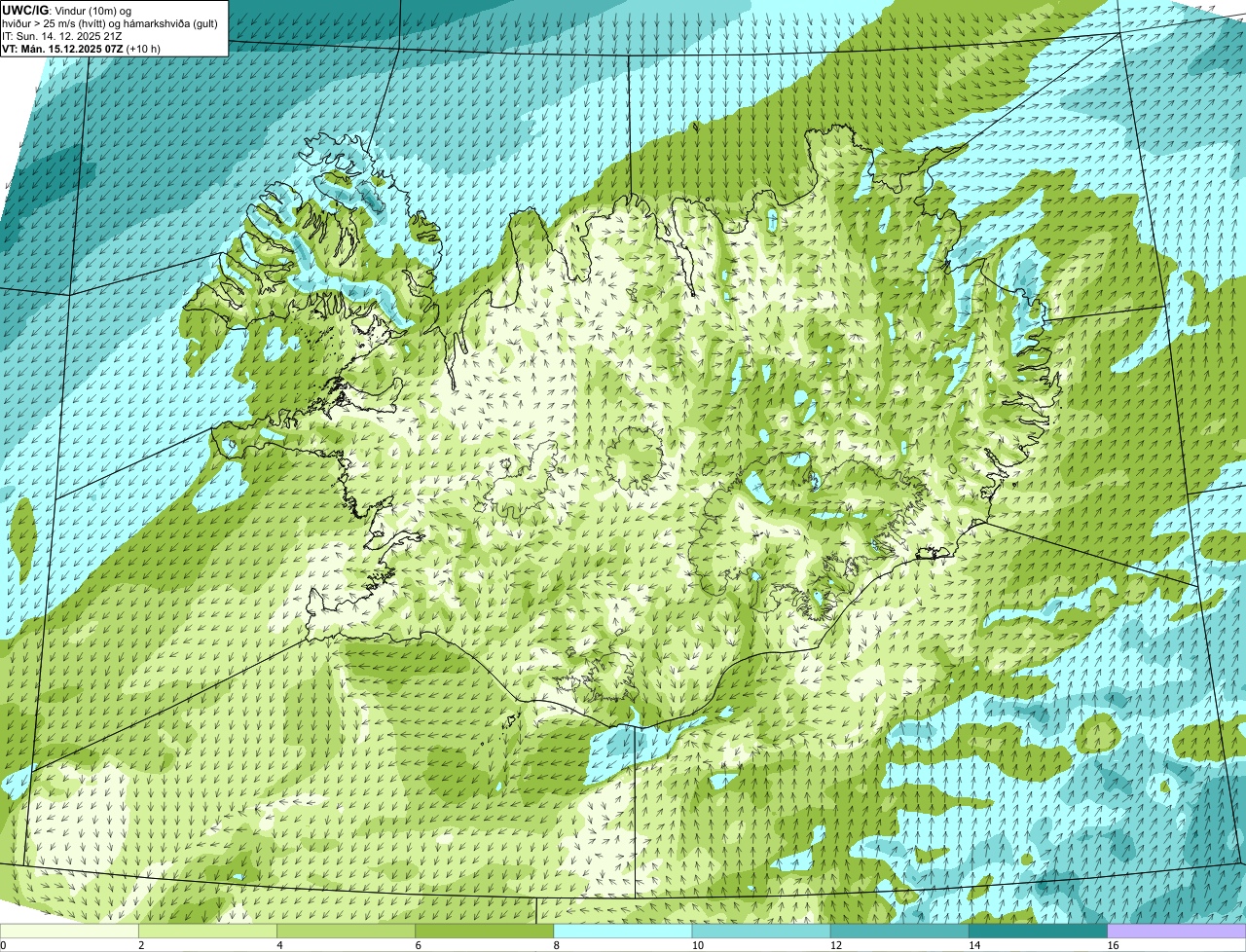1246x952 pixels.
Task: Click the '14' label on the wind scale
Action: coord(973,945)
